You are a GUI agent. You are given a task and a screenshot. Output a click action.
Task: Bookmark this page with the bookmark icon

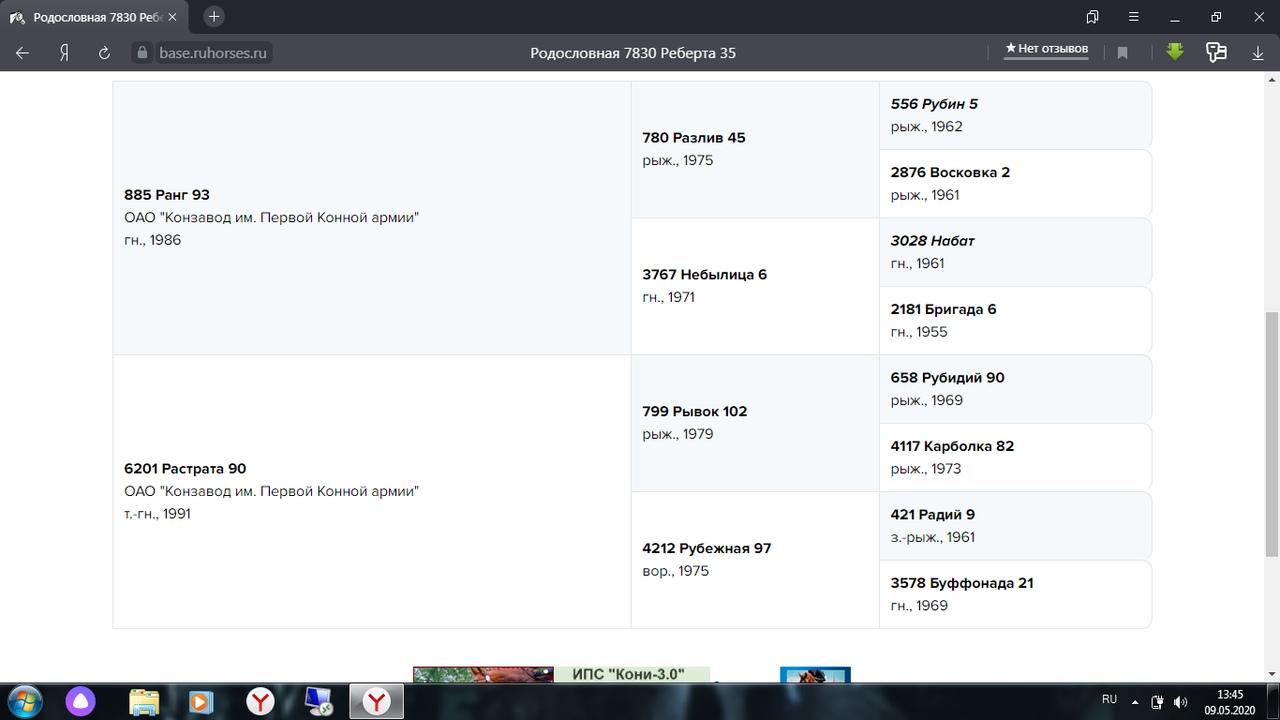pyautogui.click(x=1123, y=53)
